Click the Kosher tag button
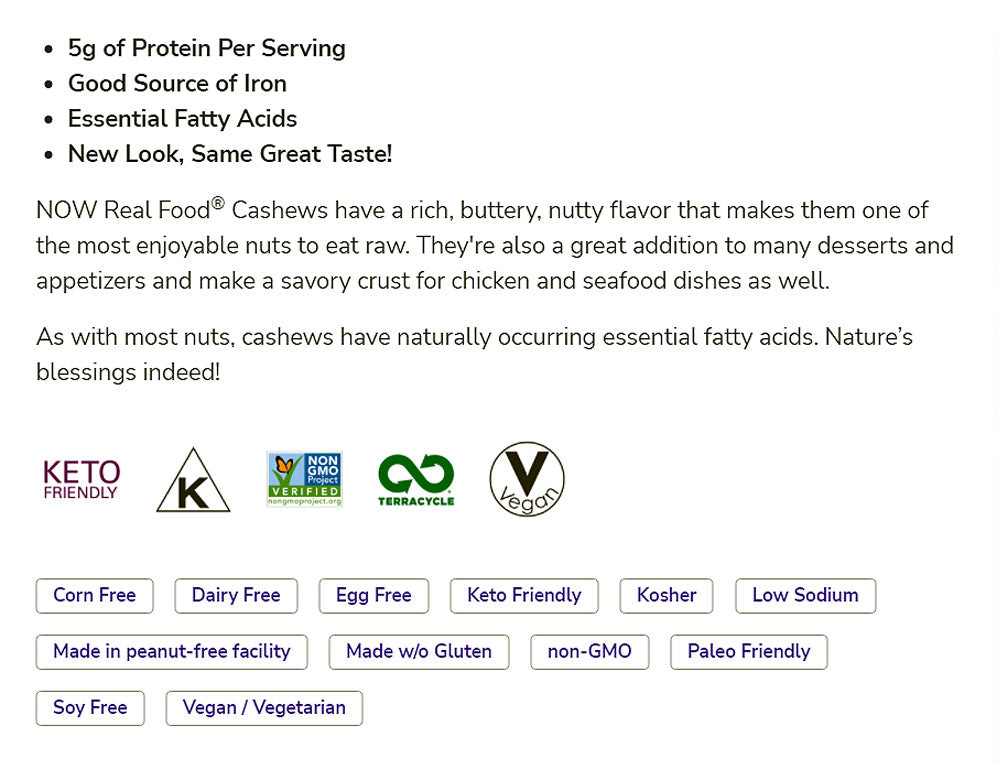This screenshot has height=763, width=1000. click(666, 595)
